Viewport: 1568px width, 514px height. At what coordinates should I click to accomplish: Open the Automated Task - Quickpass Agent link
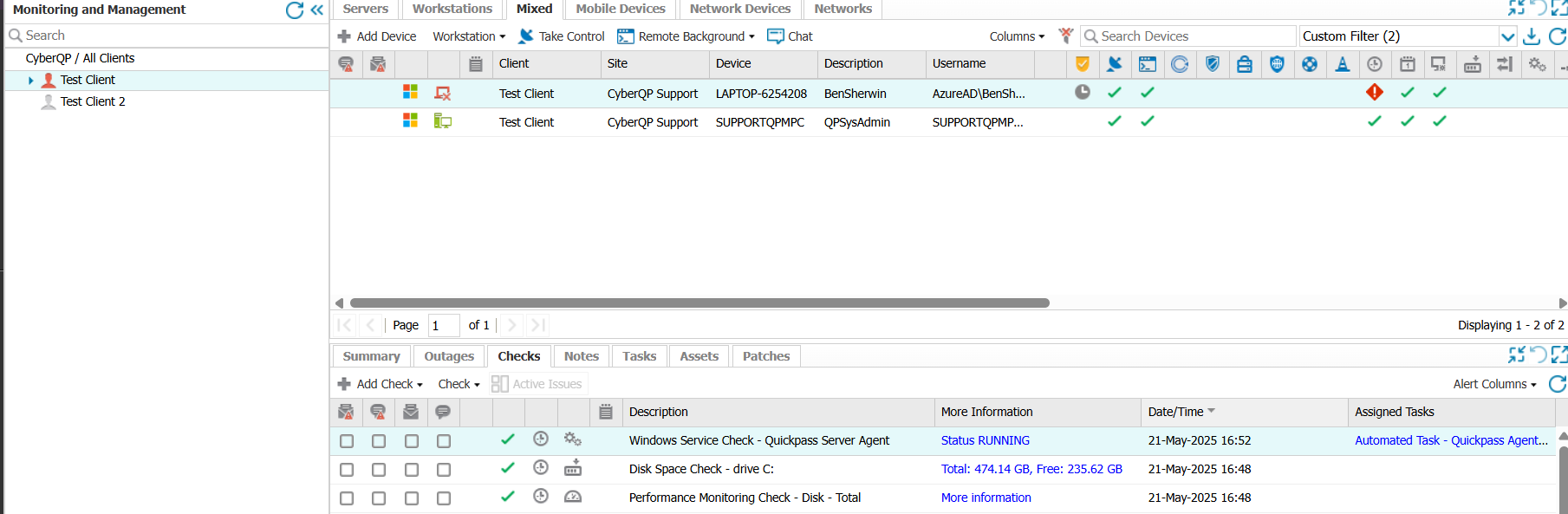click(x=1451, y=440)
